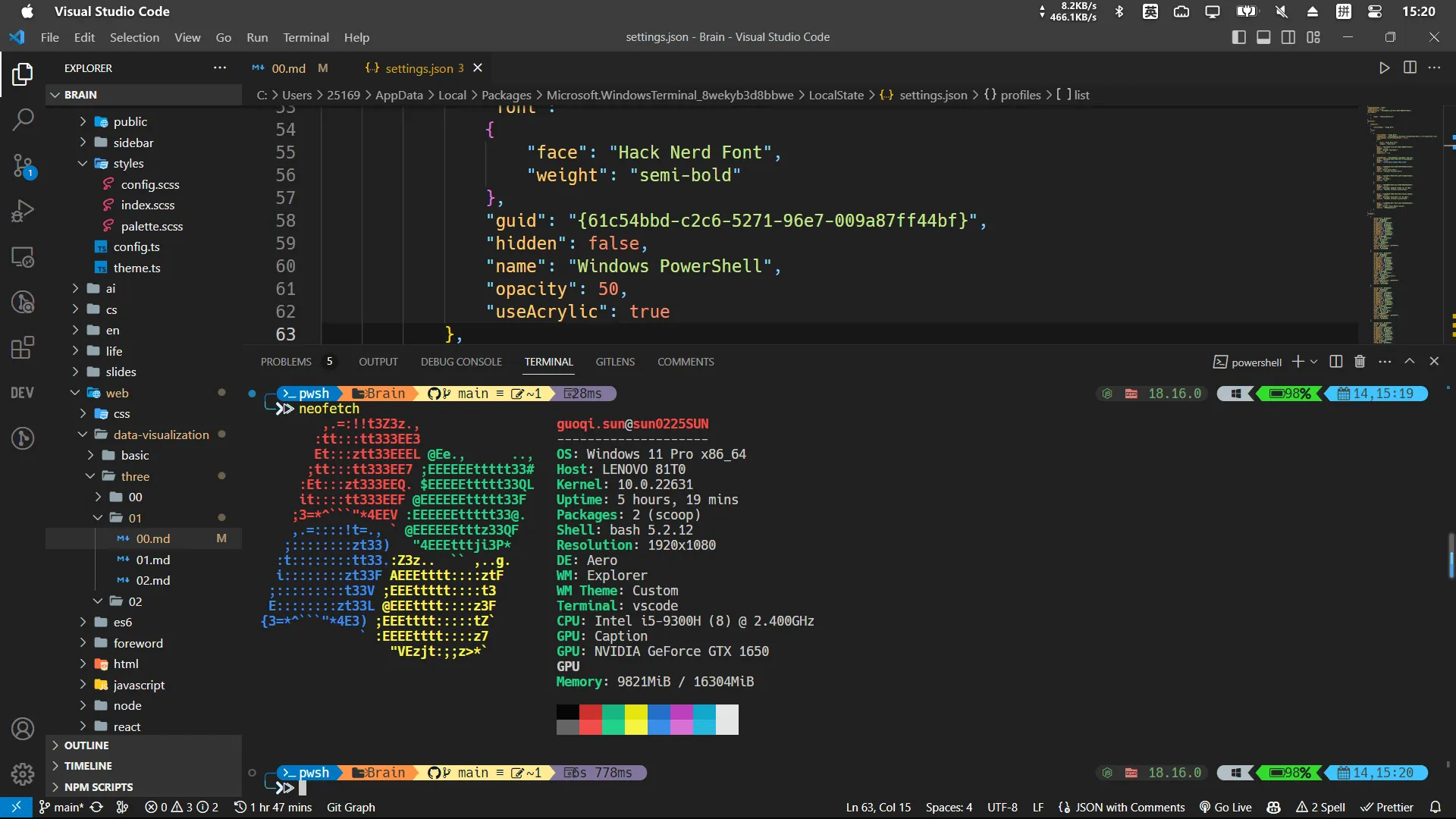The image size is (1456, 819).
Task: Expand the javascript folder
Action: (x=144, y=685)
